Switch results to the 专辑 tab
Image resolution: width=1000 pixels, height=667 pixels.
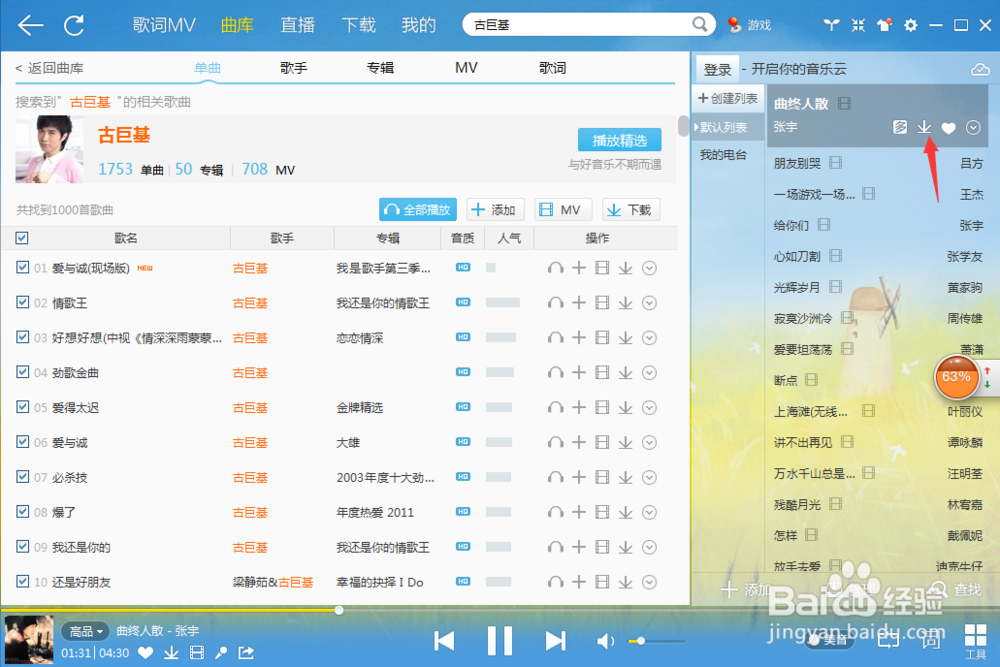click(x=380, y=68)
